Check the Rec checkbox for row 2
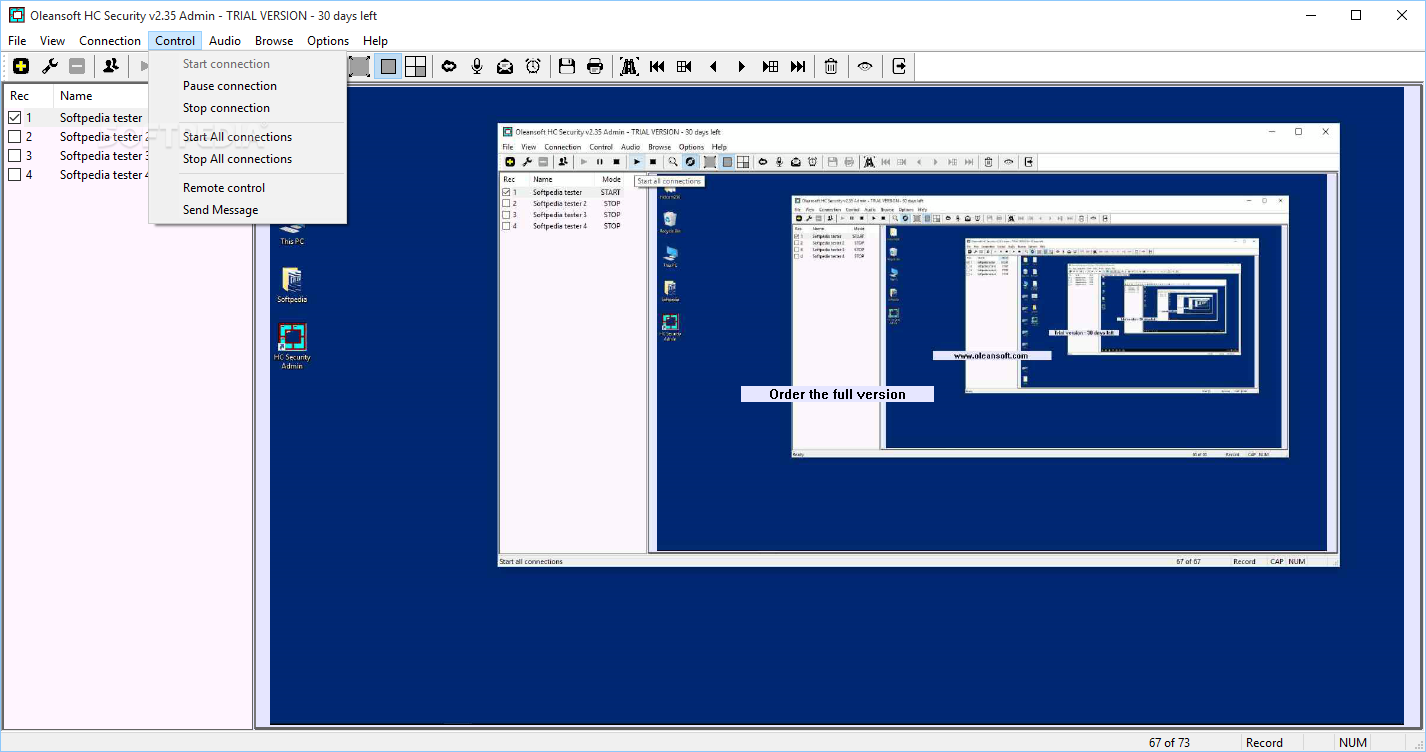Image resolution: width=1426 pixels, height=752 pixels. 15,137
